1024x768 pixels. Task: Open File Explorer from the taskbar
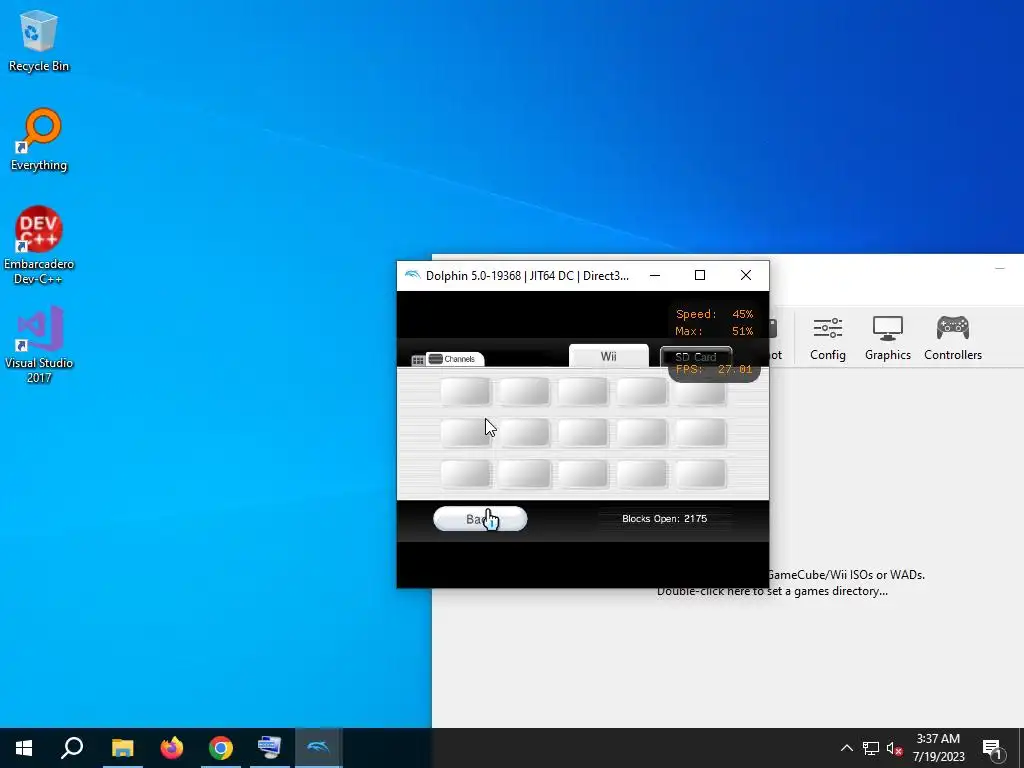click(x=122, y=748)
